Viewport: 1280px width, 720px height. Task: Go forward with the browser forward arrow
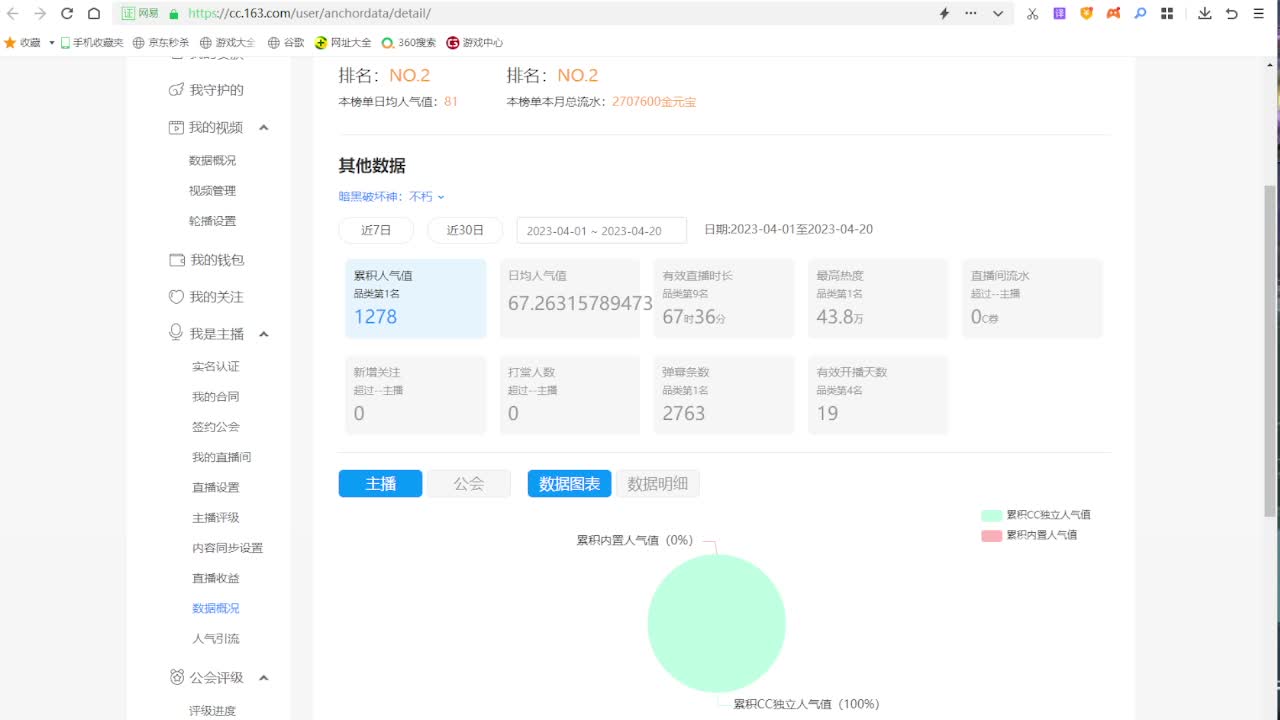click(x=40, y=13)
